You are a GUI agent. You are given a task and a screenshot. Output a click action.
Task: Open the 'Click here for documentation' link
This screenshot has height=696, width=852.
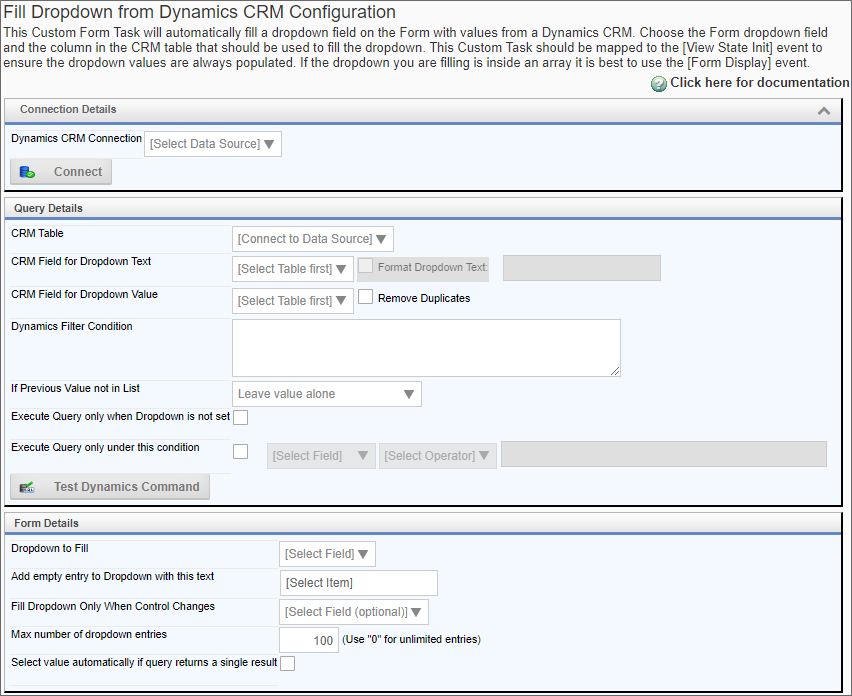759,83
